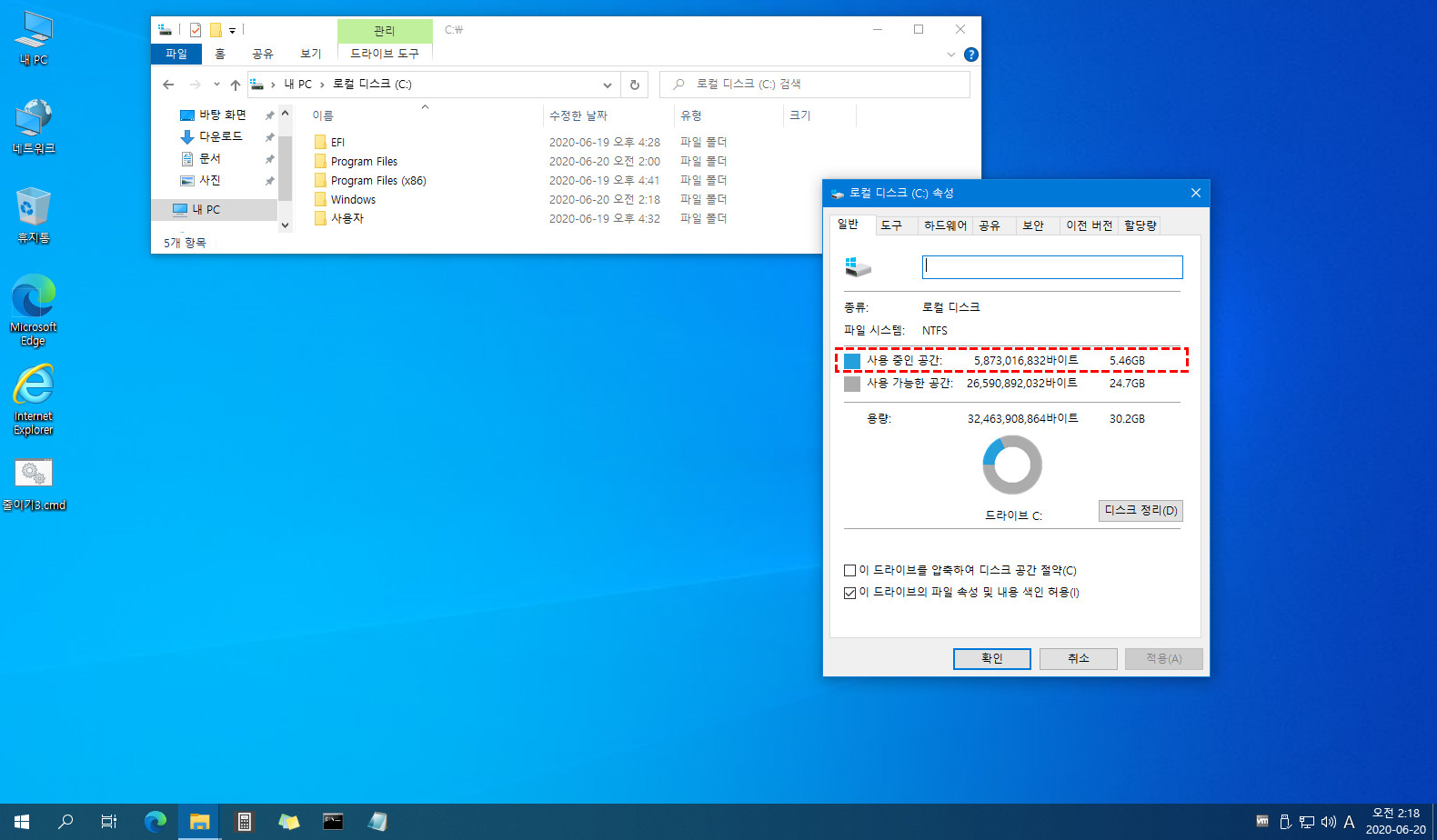The width and height of the screenshot is (1437, 840).
Task: Close the drive properties dialog
Action: (x=1195, y=193)
